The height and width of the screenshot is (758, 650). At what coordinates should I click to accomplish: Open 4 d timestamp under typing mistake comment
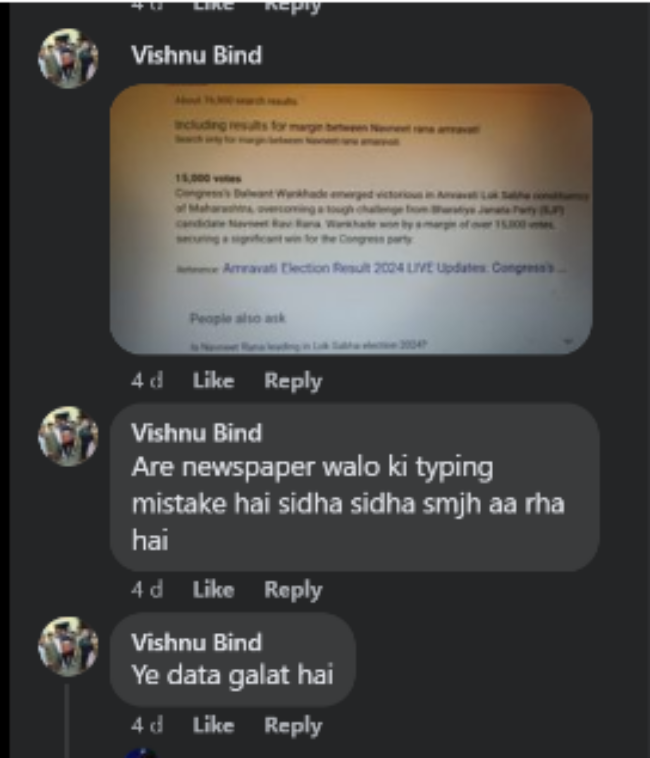tap(147, 590)
